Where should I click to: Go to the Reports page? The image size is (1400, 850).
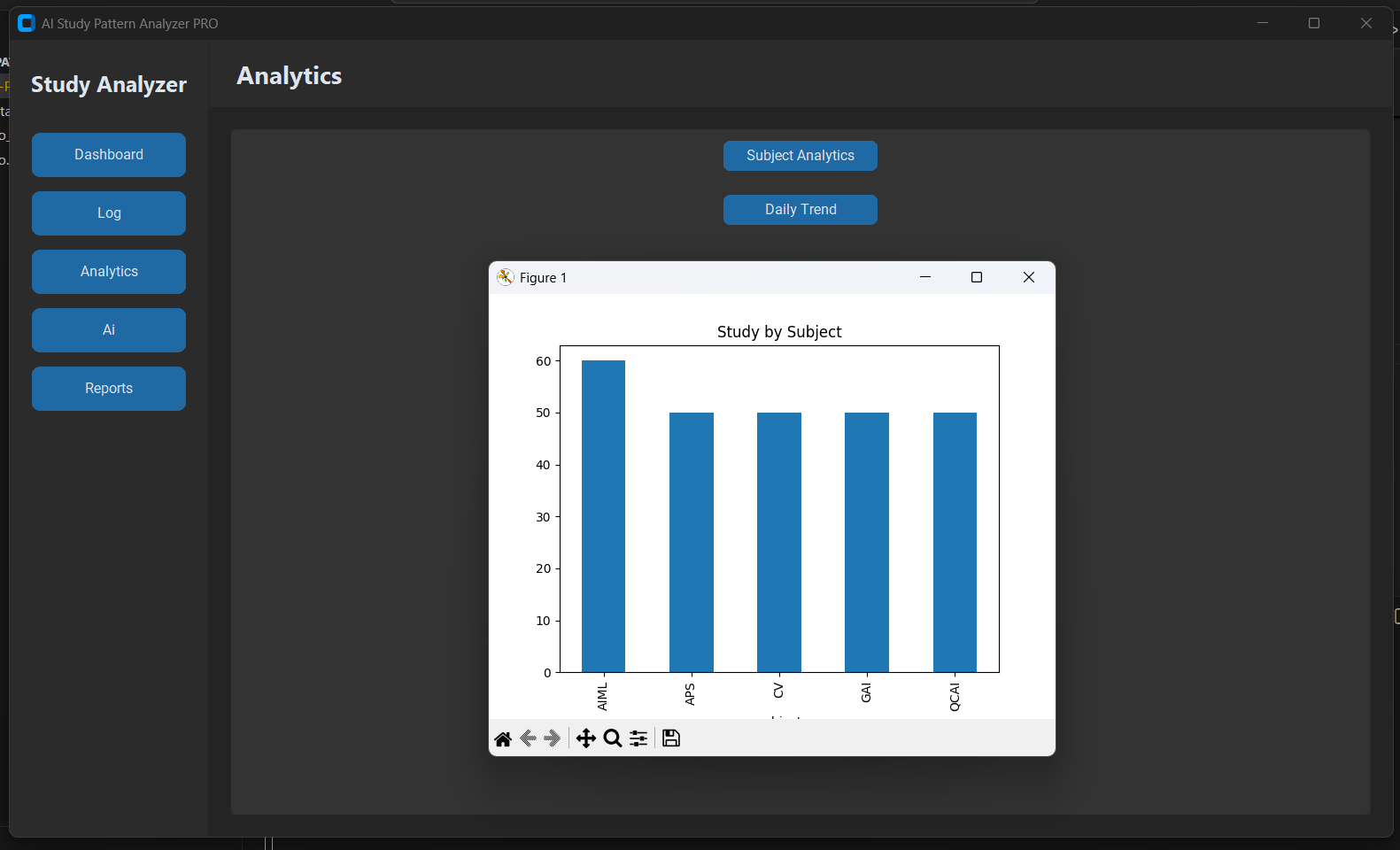(109, 389)
